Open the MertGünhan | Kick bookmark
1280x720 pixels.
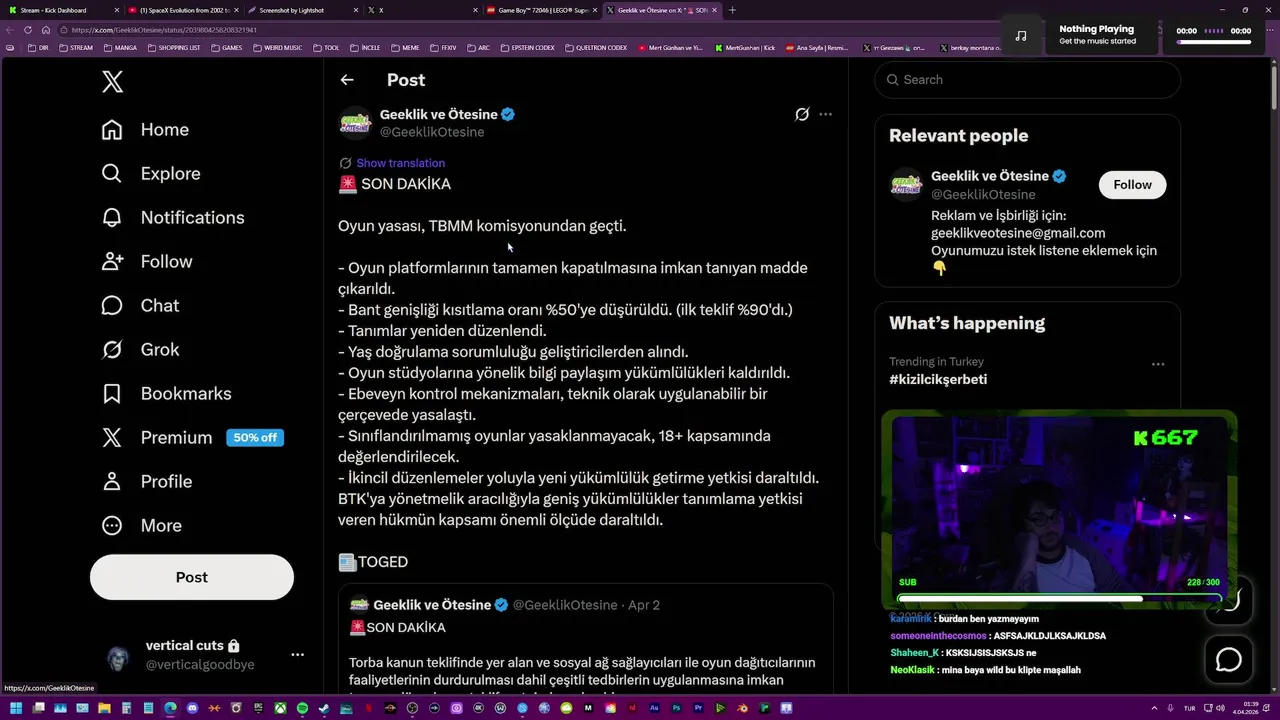(x=744, y=47)
